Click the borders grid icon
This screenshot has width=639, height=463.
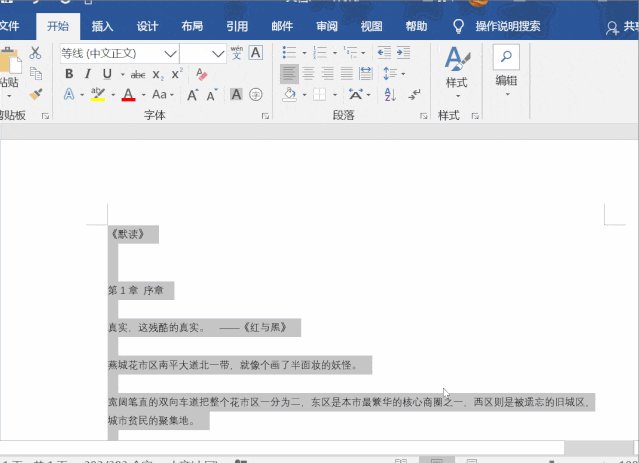(320, 95)
